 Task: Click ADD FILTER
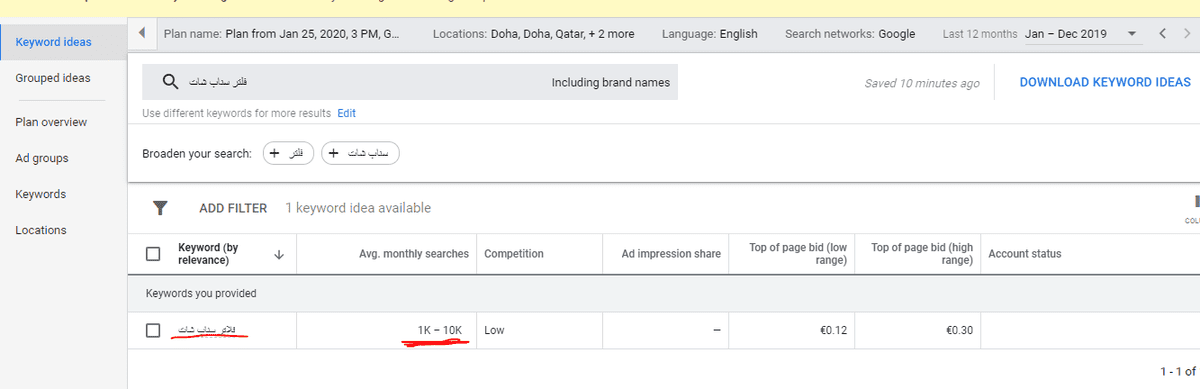233,208
